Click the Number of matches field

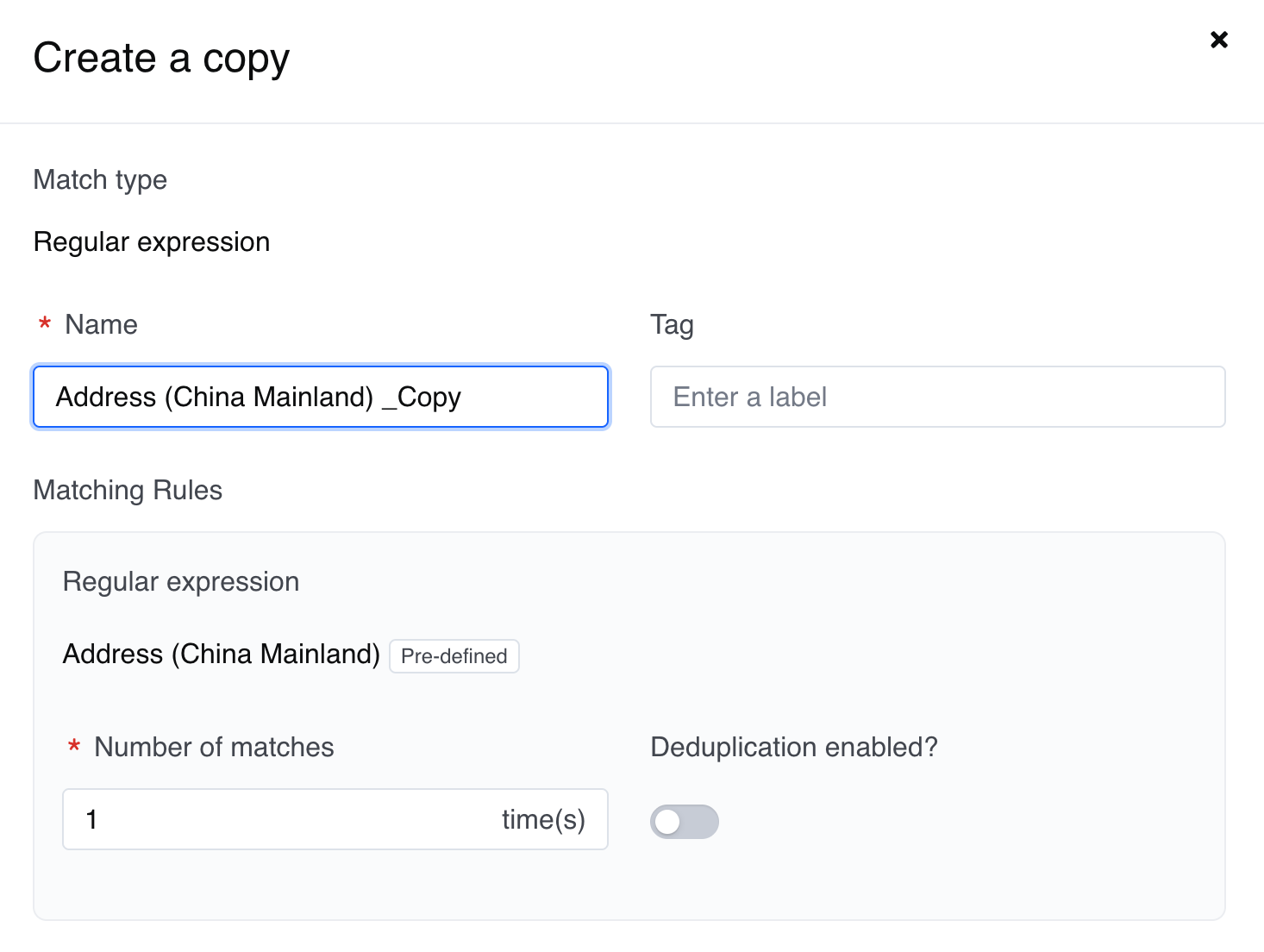(x=285, y=819)
